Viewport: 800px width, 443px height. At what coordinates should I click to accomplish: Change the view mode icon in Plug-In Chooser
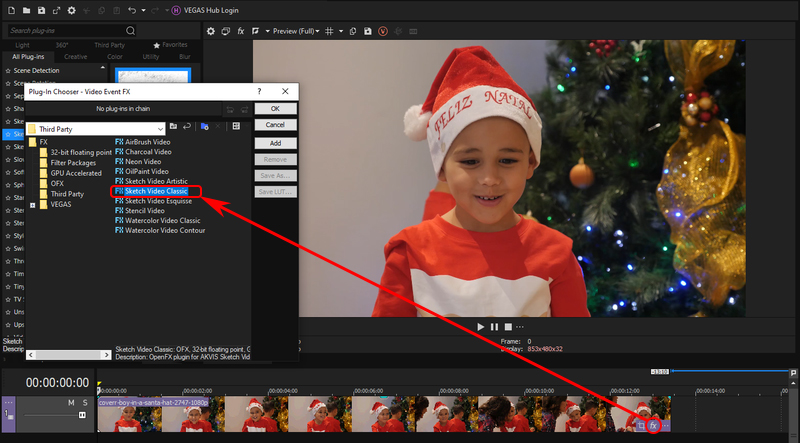click(x=236, y=126)
